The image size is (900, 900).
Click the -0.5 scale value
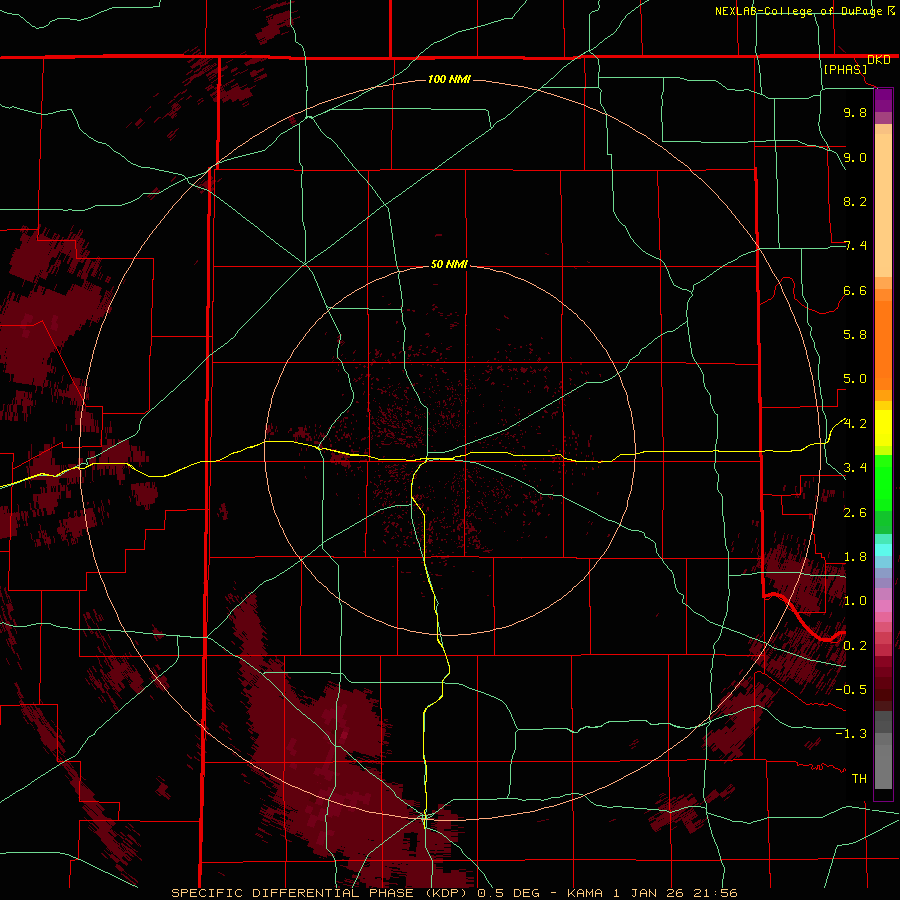tap(851, 690)
